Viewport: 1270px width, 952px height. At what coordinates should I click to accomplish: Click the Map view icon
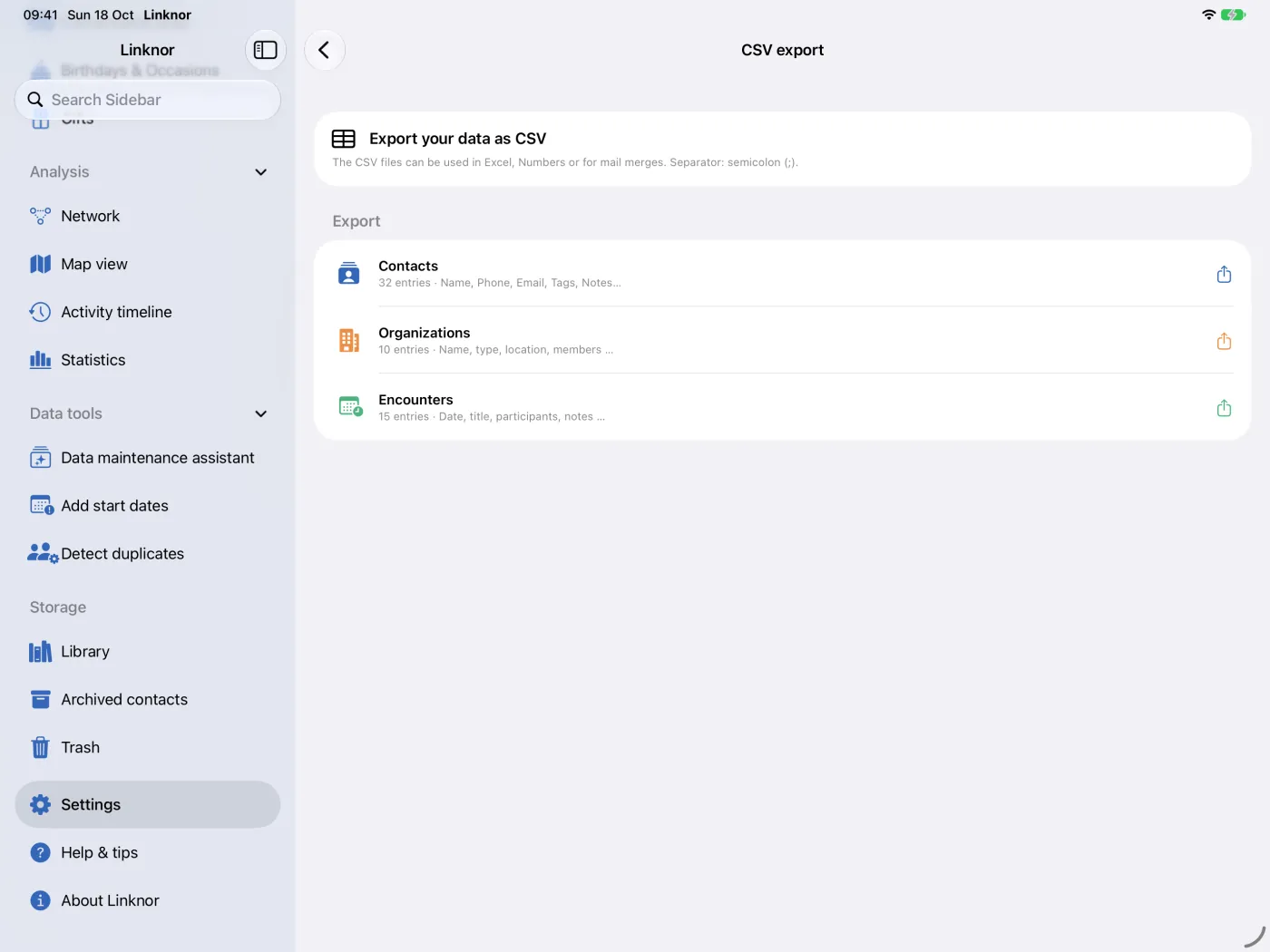40,264
